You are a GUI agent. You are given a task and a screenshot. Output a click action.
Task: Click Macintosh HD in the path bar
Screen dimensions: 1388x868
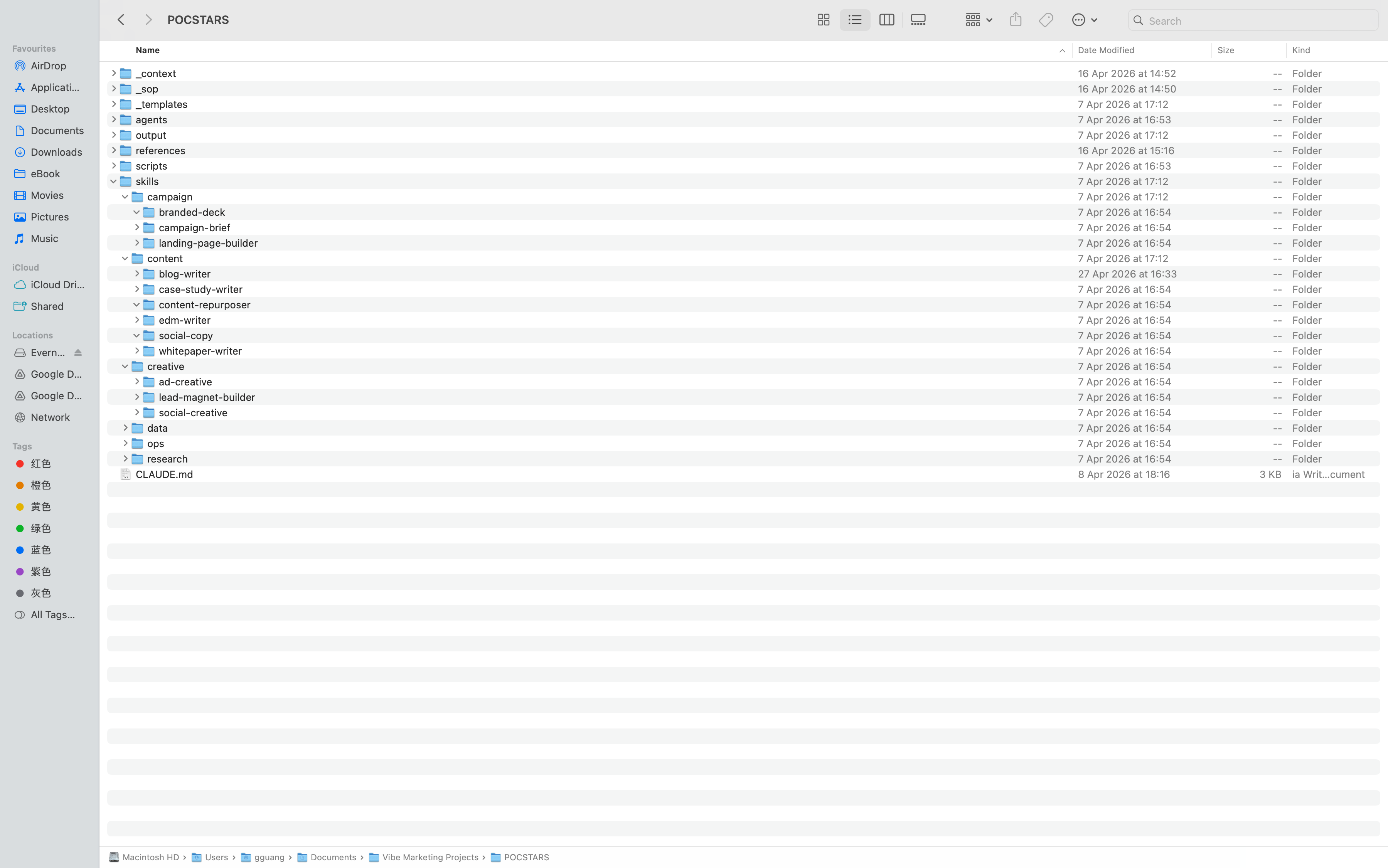click(x=144, y=857)
